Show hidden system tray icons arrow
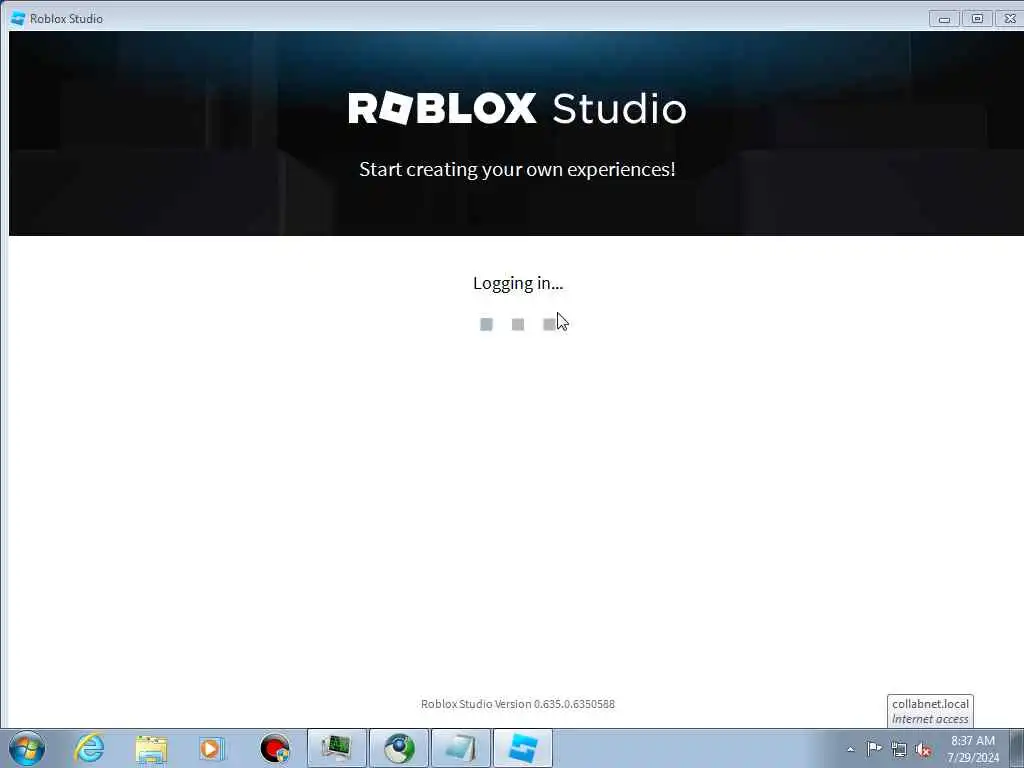This screenshot has width=1024, height=768. (850, 750)
